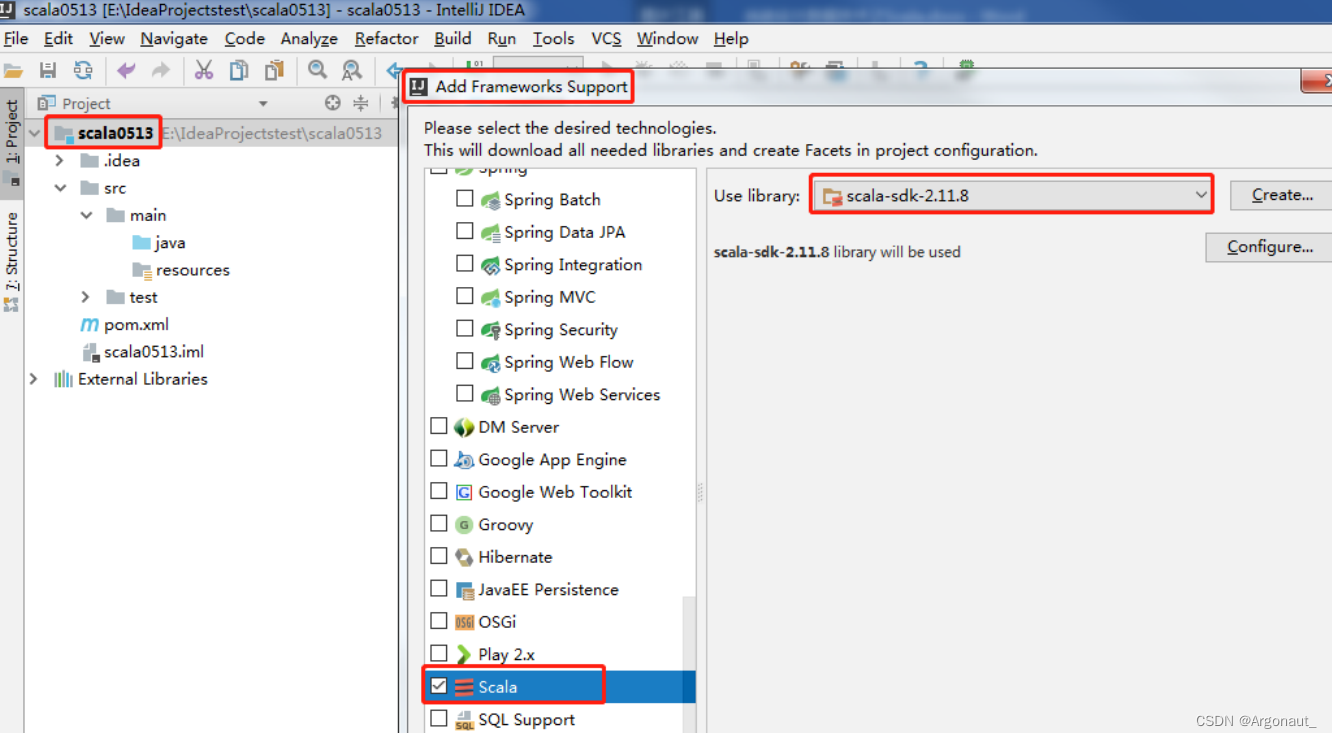Collapse the scala0513 project root node
The width and height of the screenshot is (1332, 738).
point(36,133)
